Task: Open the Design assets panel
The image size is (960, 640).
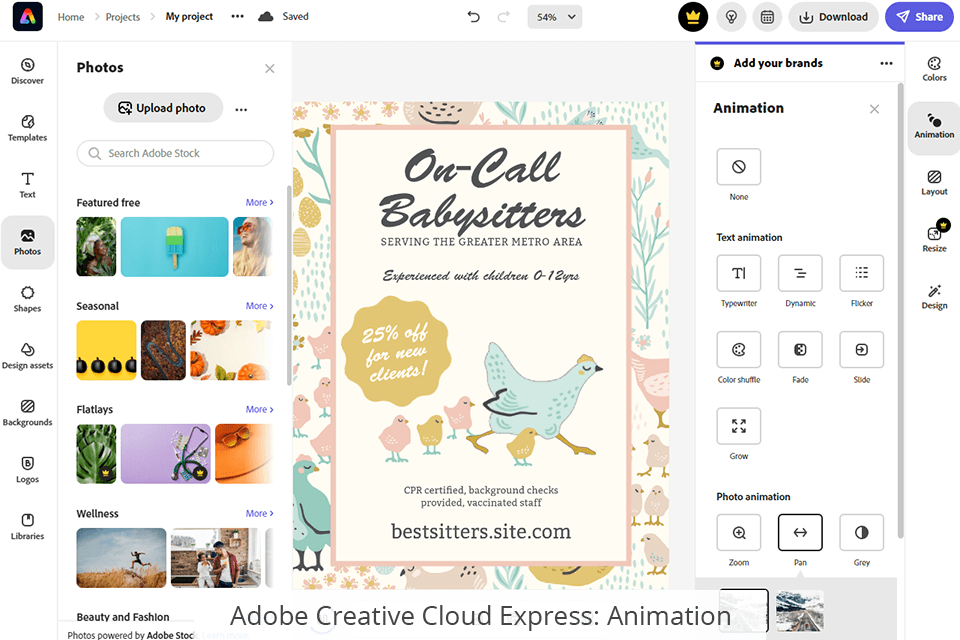Action: (28, 356)
